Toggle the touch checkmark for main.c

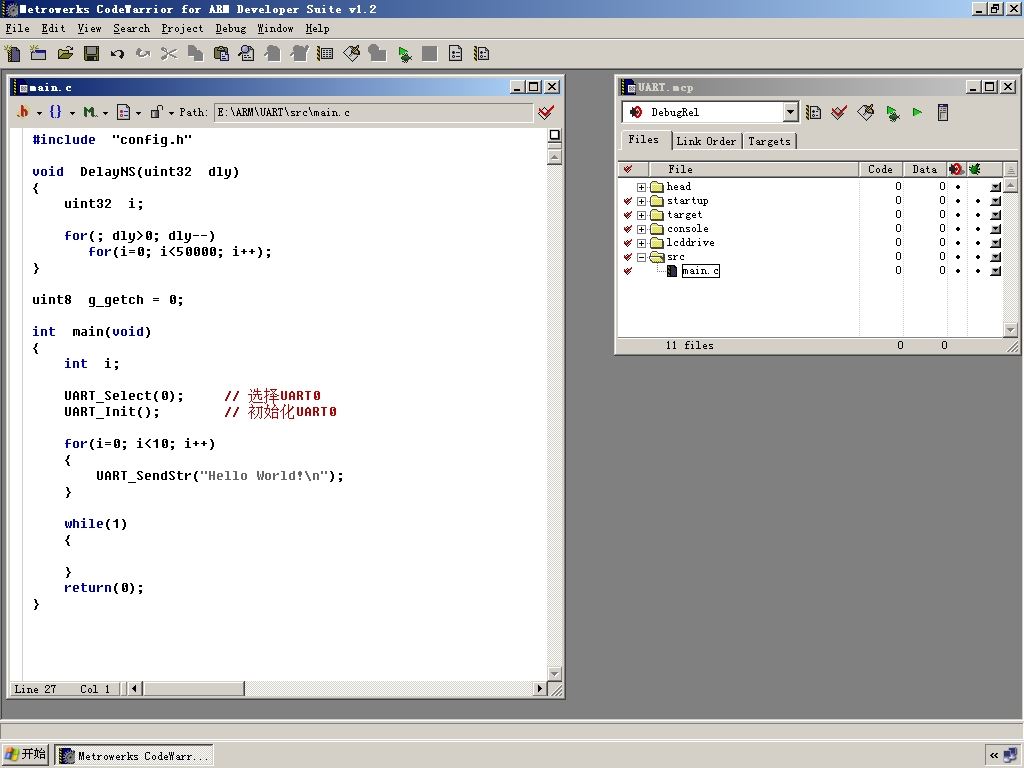[628, 271]
